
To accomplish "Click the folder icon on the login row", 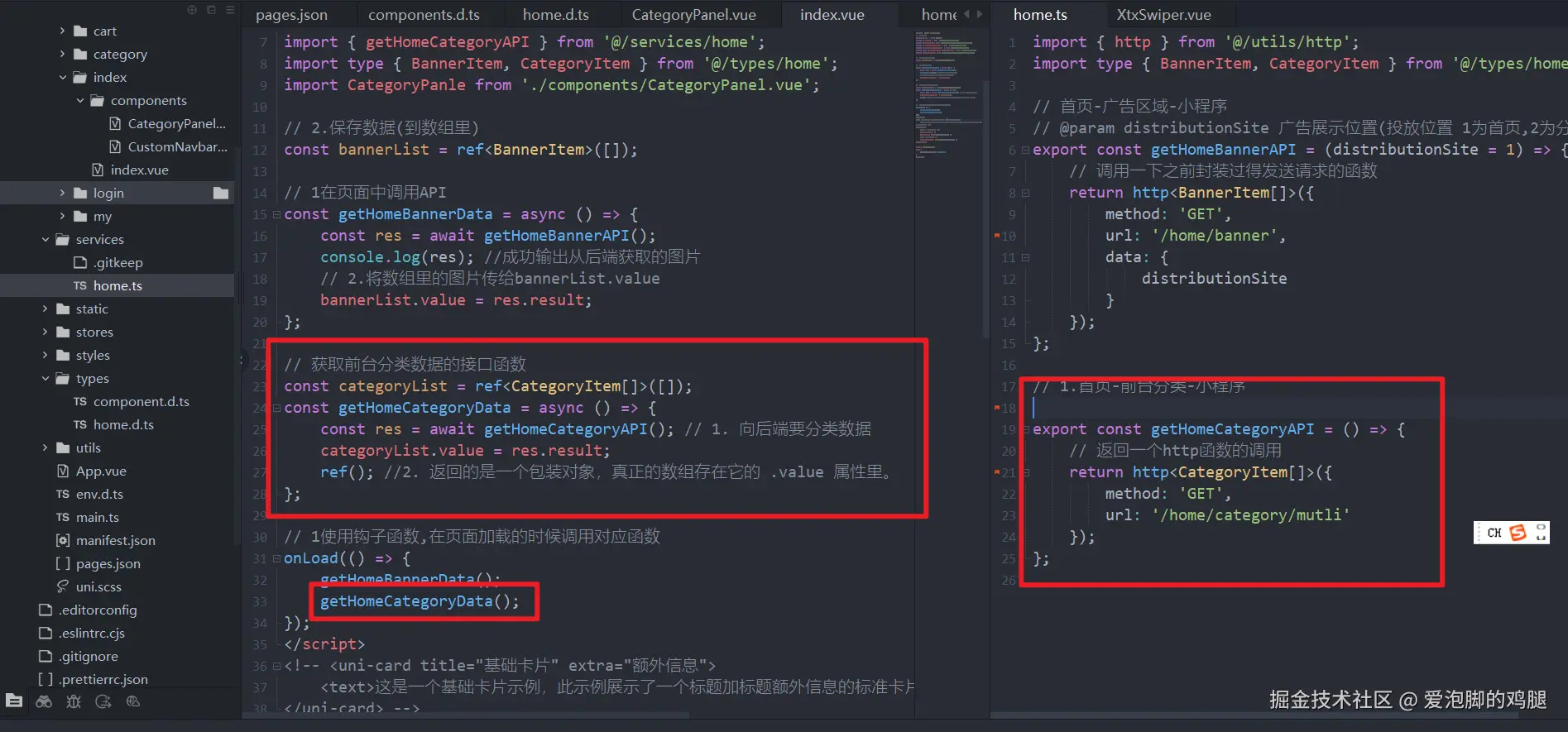I will [221, 193].
